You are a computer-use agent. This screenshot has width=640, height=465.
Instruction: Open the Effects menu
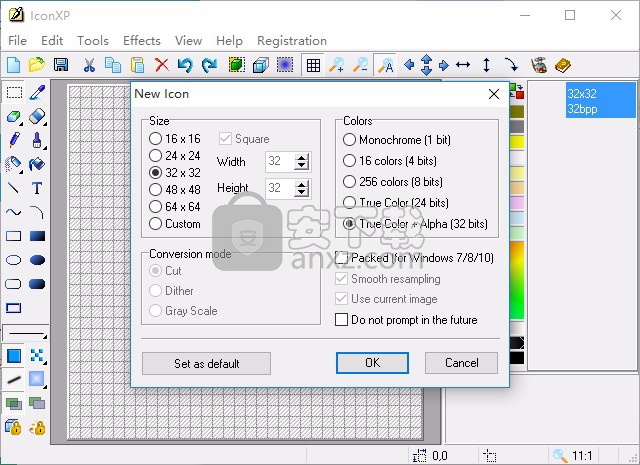tap(142, 40)
